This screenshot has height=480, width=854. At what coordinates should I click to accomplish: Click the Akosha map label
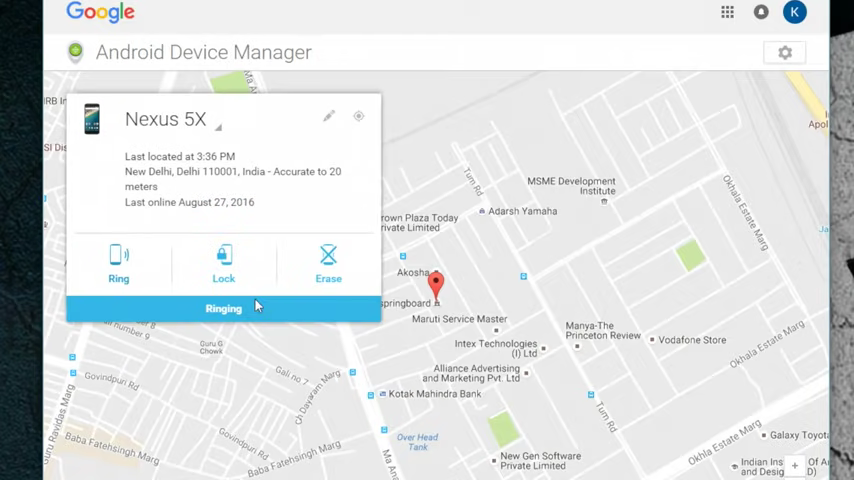pyautogui.click(x=413, y=272)
